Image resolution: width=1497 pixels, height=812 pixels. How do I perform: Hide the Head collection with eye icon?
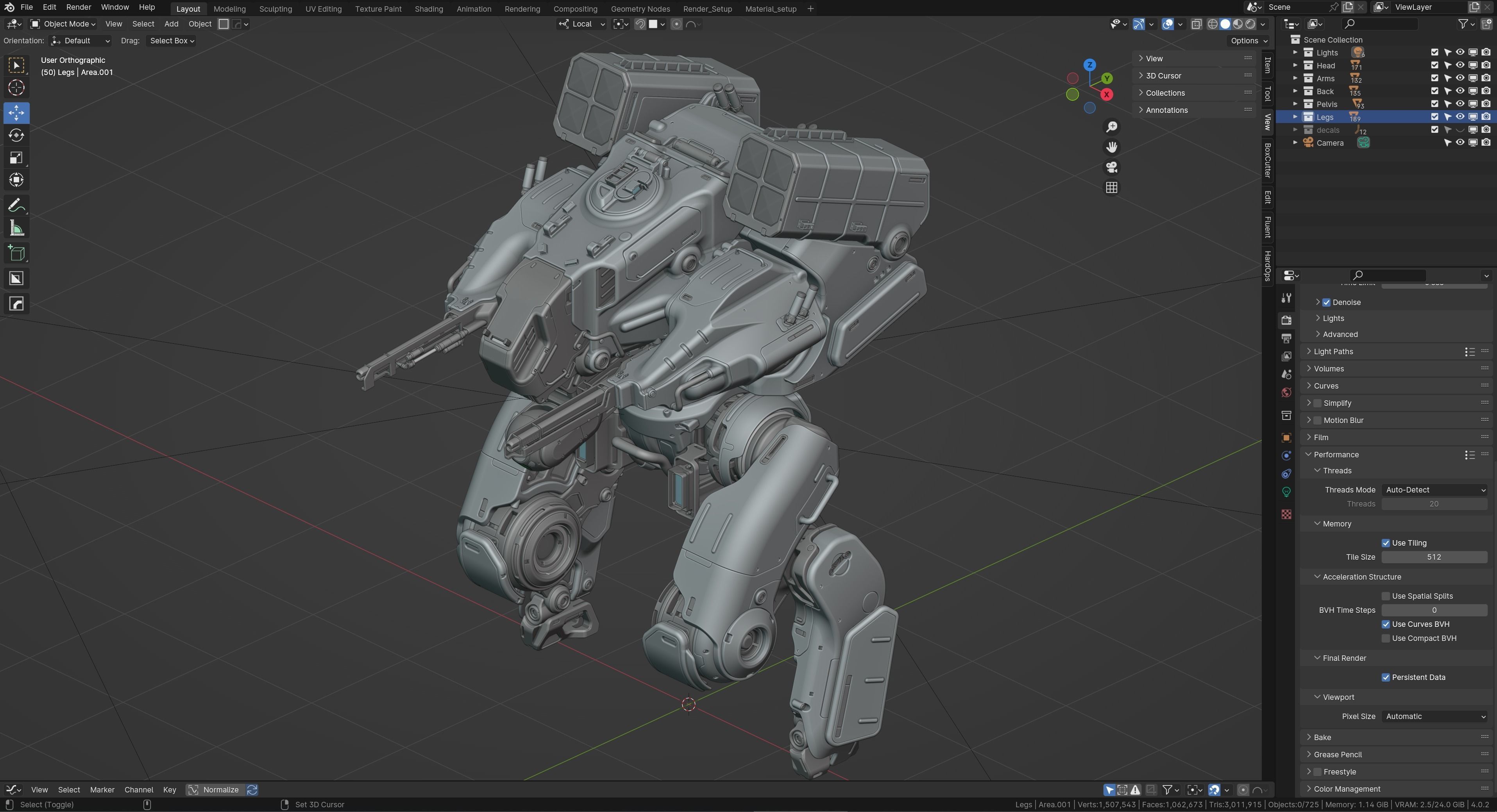point(1460,66)
